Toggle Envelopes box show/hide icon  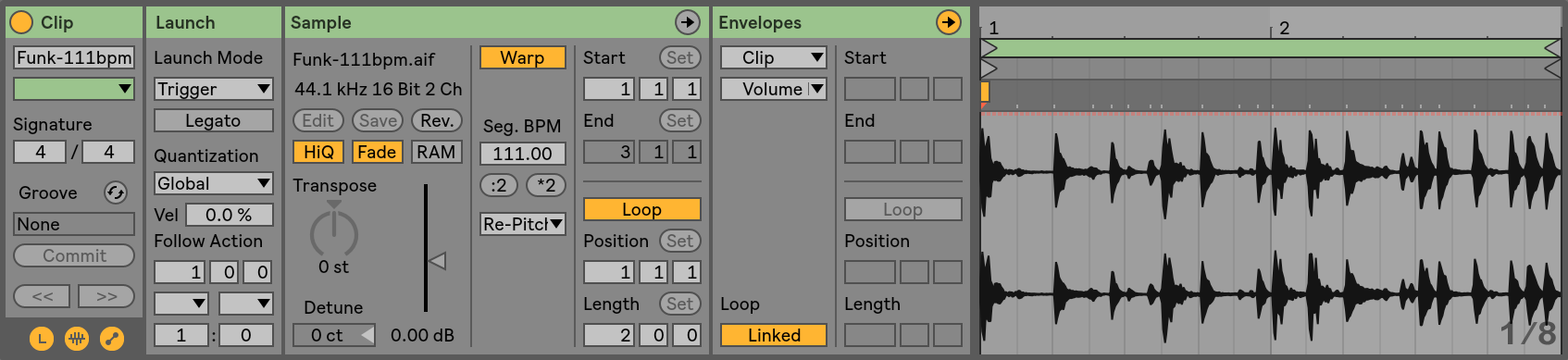(112, 339)
